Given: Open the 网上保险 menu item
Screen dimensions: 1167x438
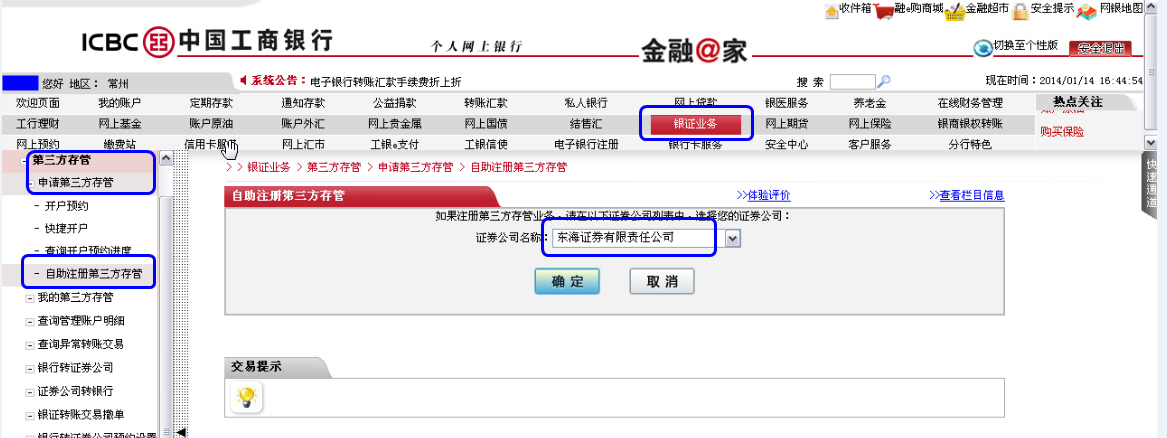Looking at the screenshot, I should tap(869, 123).
